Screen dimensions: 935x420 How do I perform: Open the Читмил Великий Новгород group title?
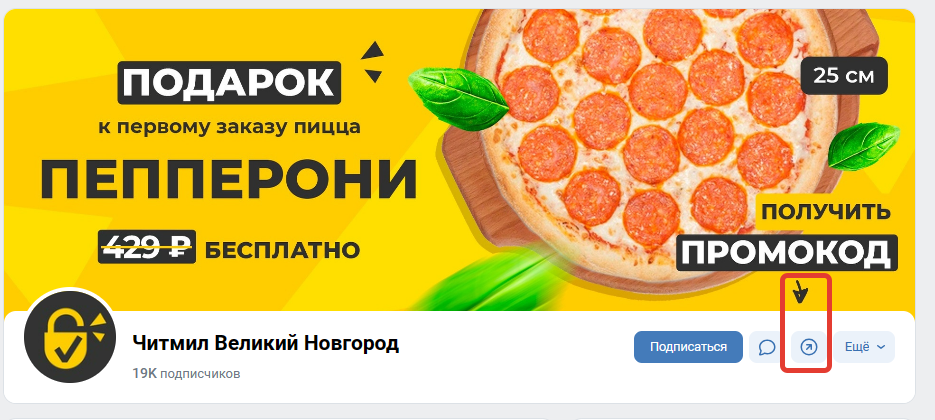coord(265,344)
